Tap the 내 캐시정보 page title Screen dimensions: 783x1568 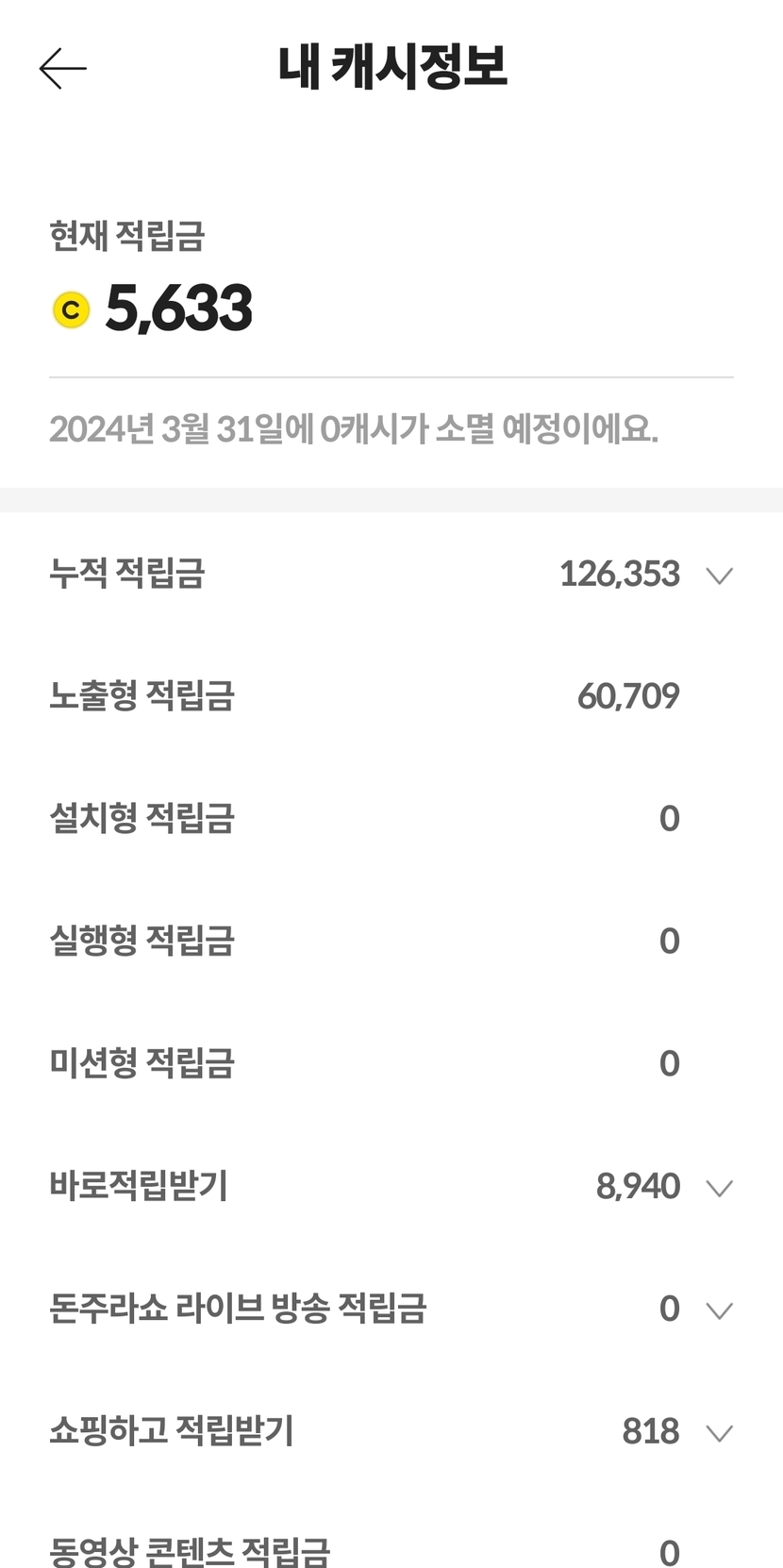point(392,67)
